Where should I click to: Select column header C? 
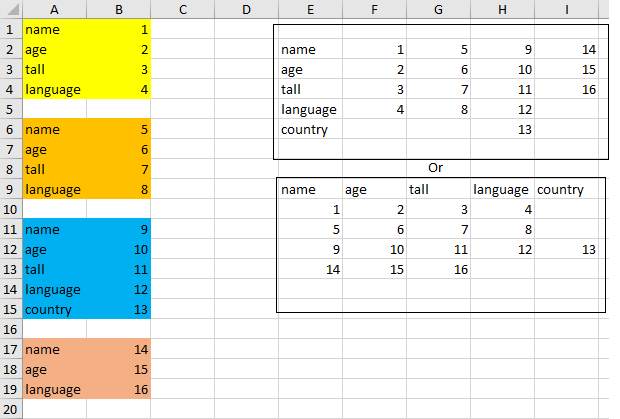coord(183,10)
